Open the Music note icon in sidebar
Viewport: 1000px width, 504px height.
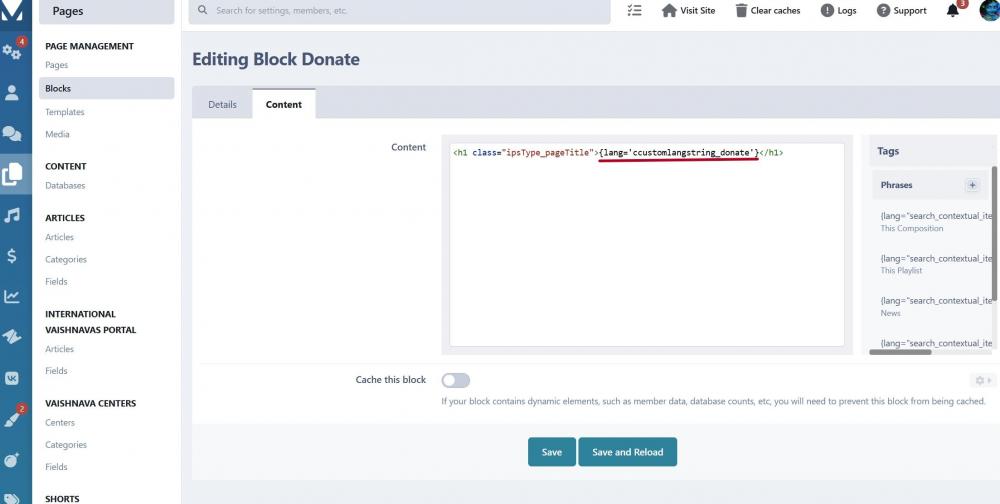point(11,215)
